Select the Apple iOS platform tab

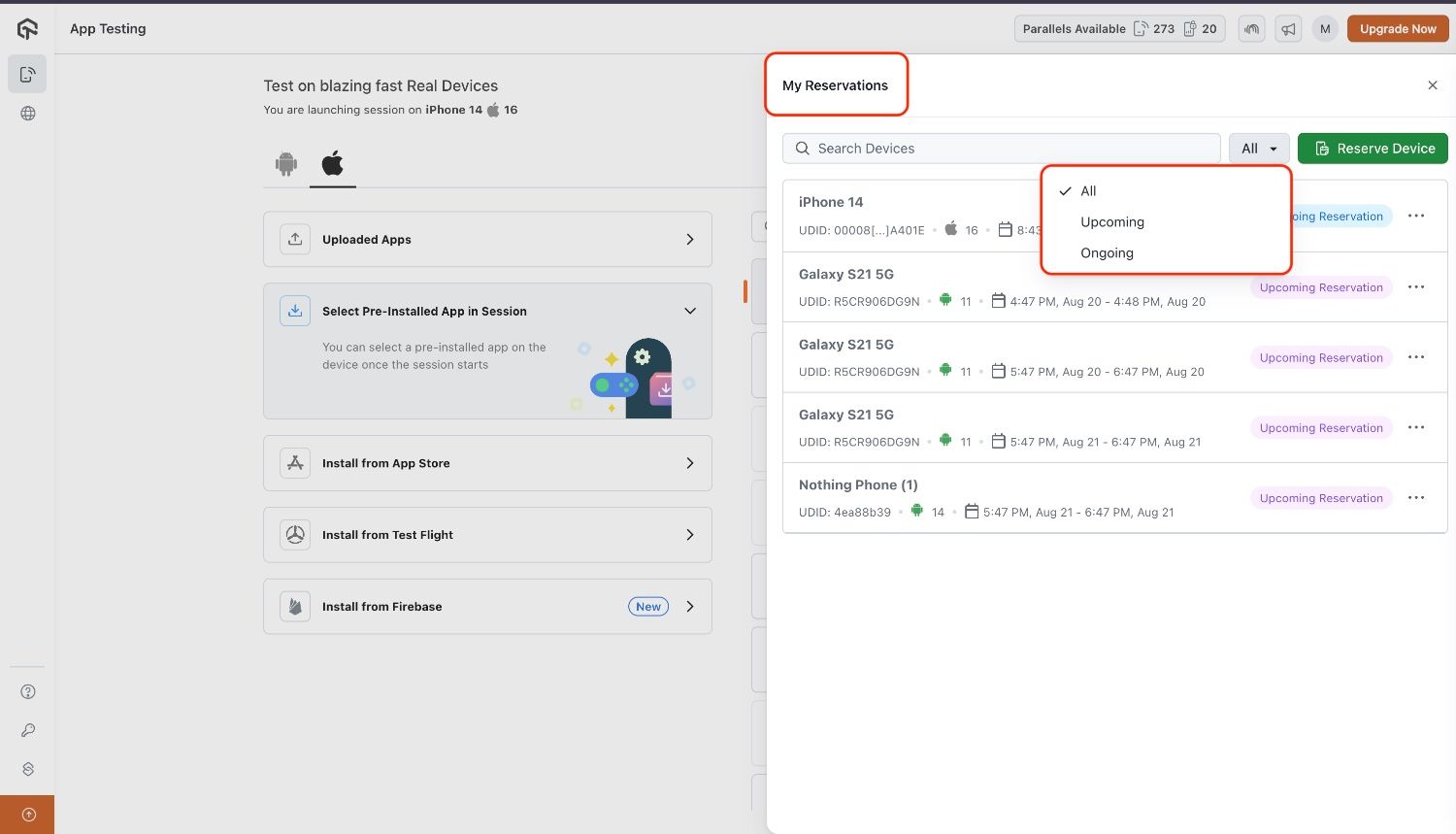coord(332,163)
